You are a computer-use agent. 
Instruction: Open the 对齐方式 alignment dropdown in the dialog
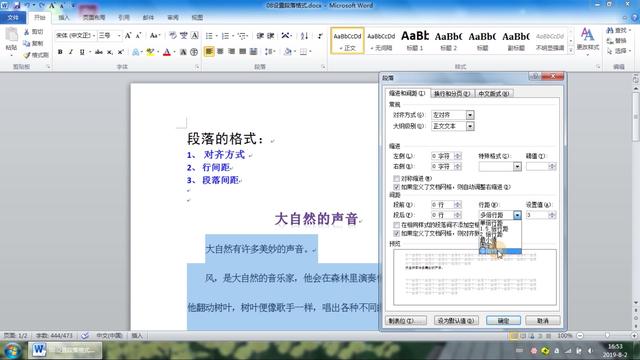470,115
